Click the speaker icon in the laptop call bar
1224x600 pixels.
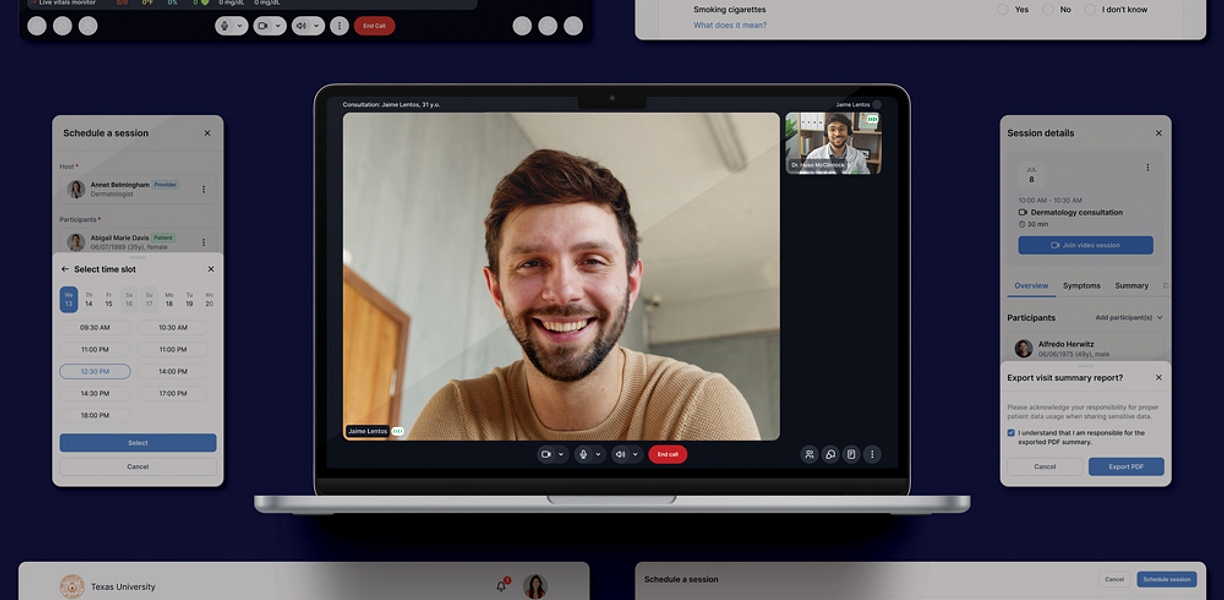620,454
